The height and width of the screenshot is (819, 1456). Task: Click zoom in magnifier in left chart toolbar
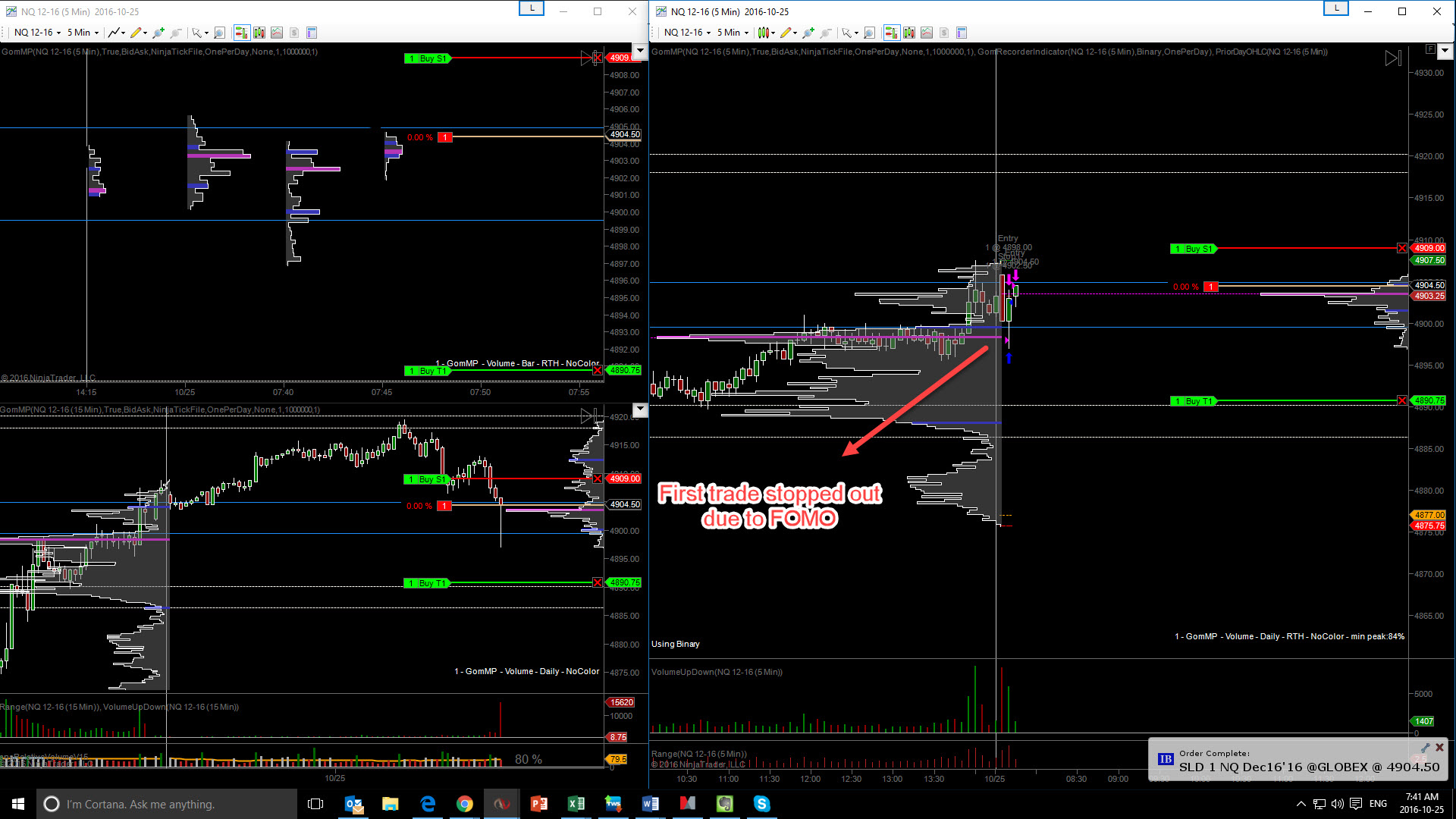tap(158, 33)
